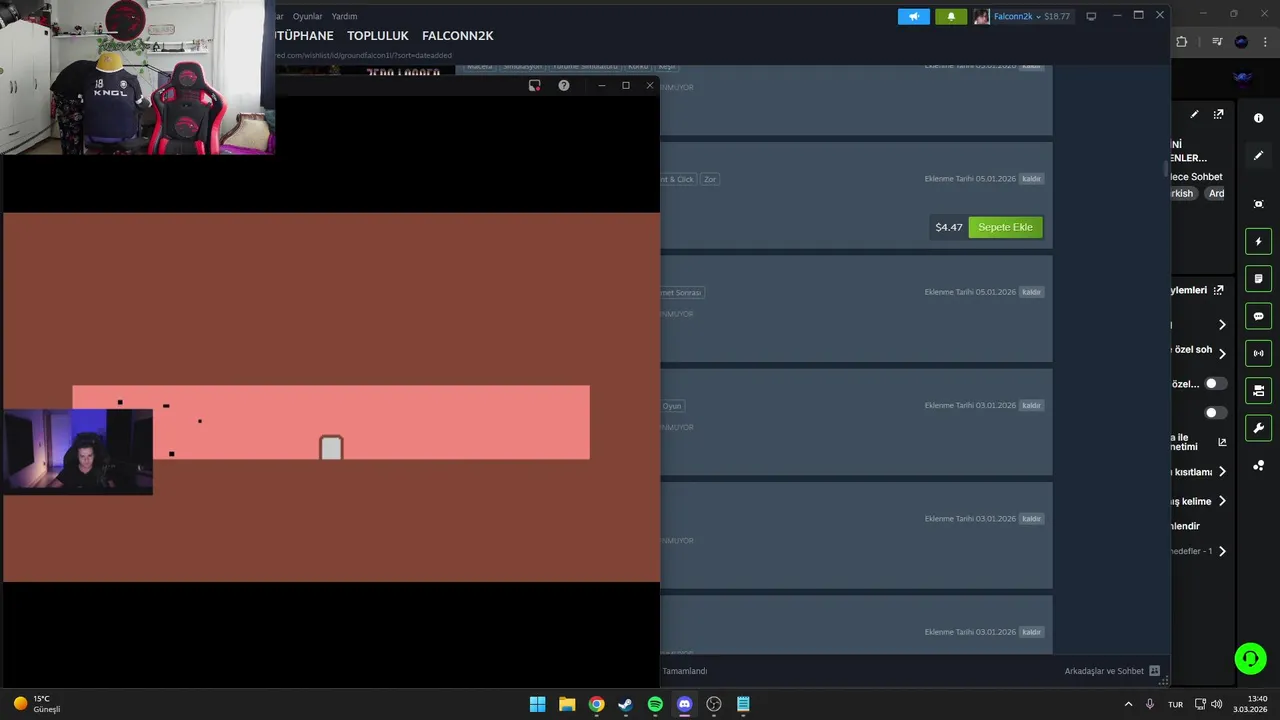Click the 'Ard' language tag chip
Screen dimensions: 1280x720
click(x=1215, y=194)
